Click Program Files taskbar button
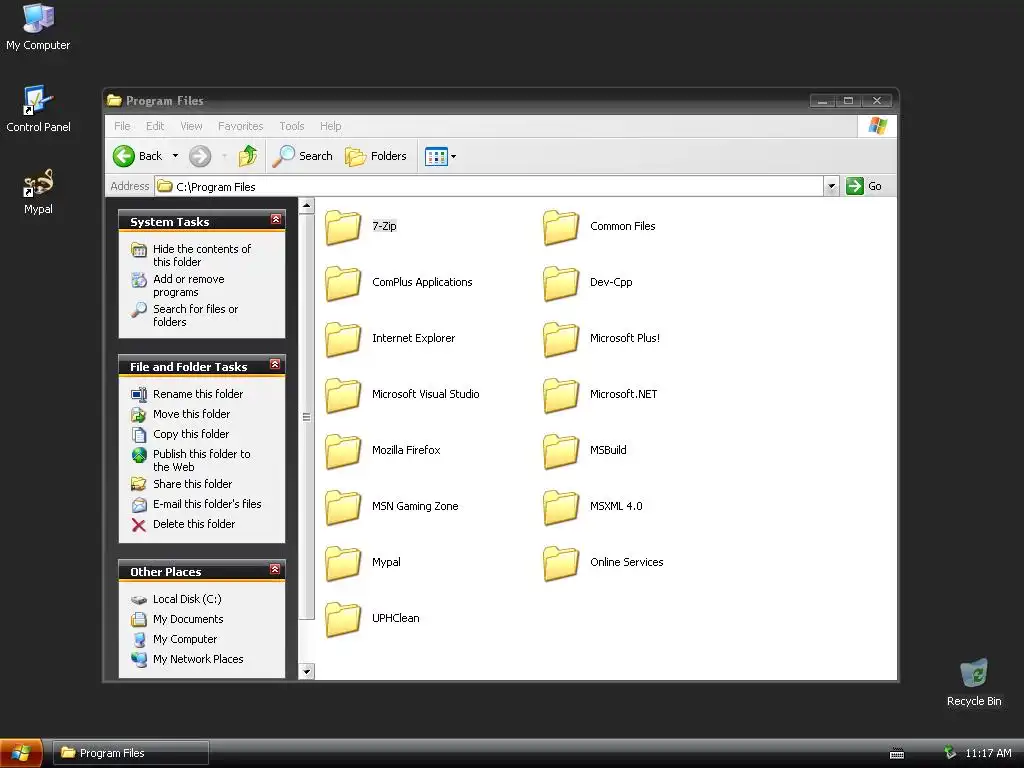Screen dimensions: 1024x768 point(131,753)
